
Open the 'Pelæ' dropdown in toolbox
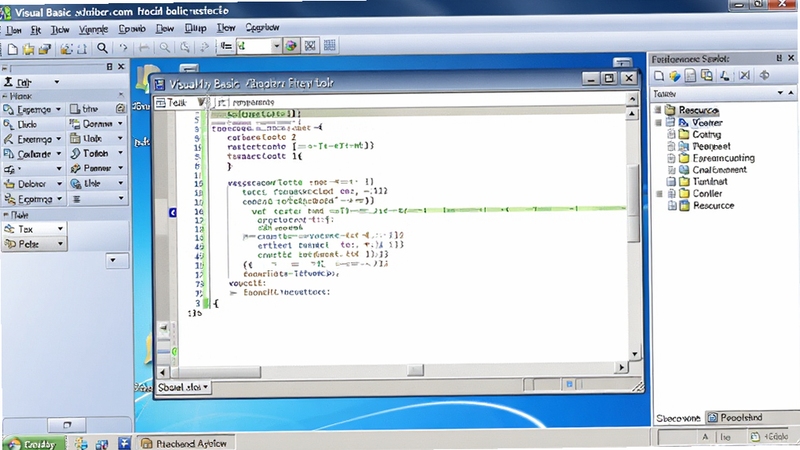60,244
